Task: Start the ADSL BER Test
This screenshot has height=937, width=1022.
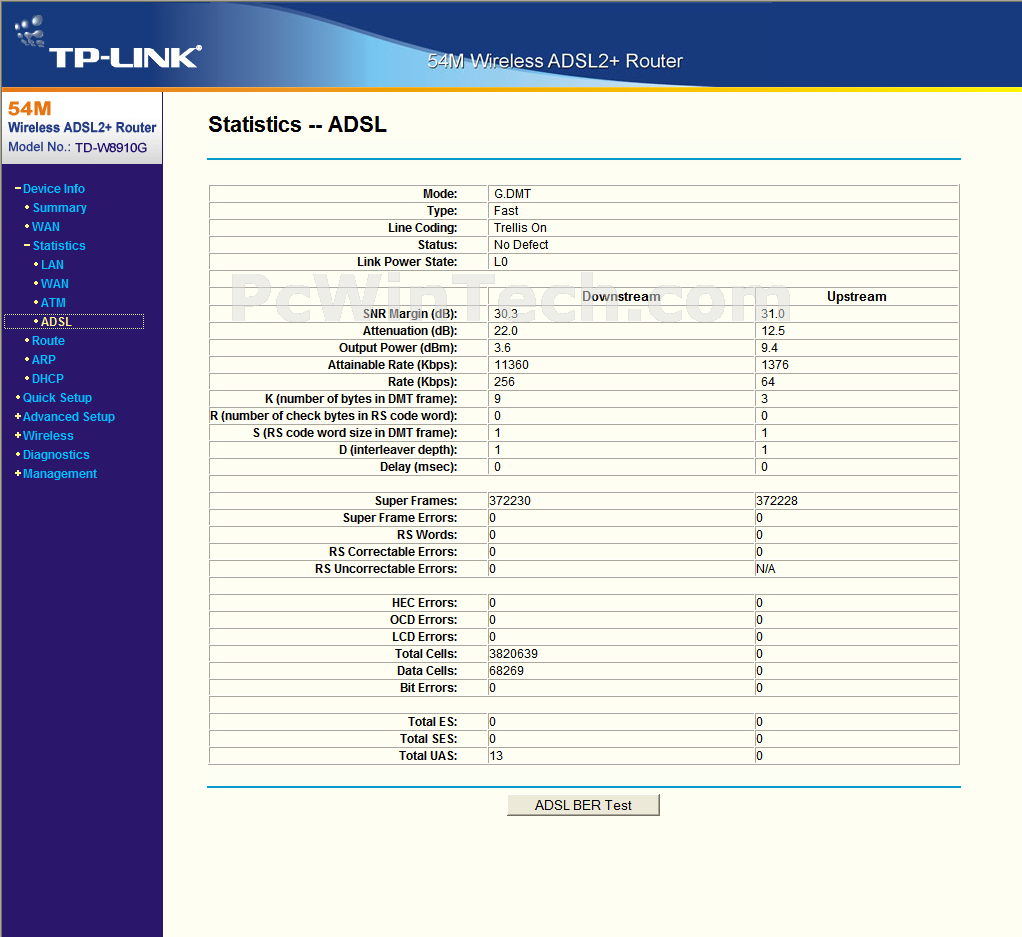Action: (x=583, y=805)
